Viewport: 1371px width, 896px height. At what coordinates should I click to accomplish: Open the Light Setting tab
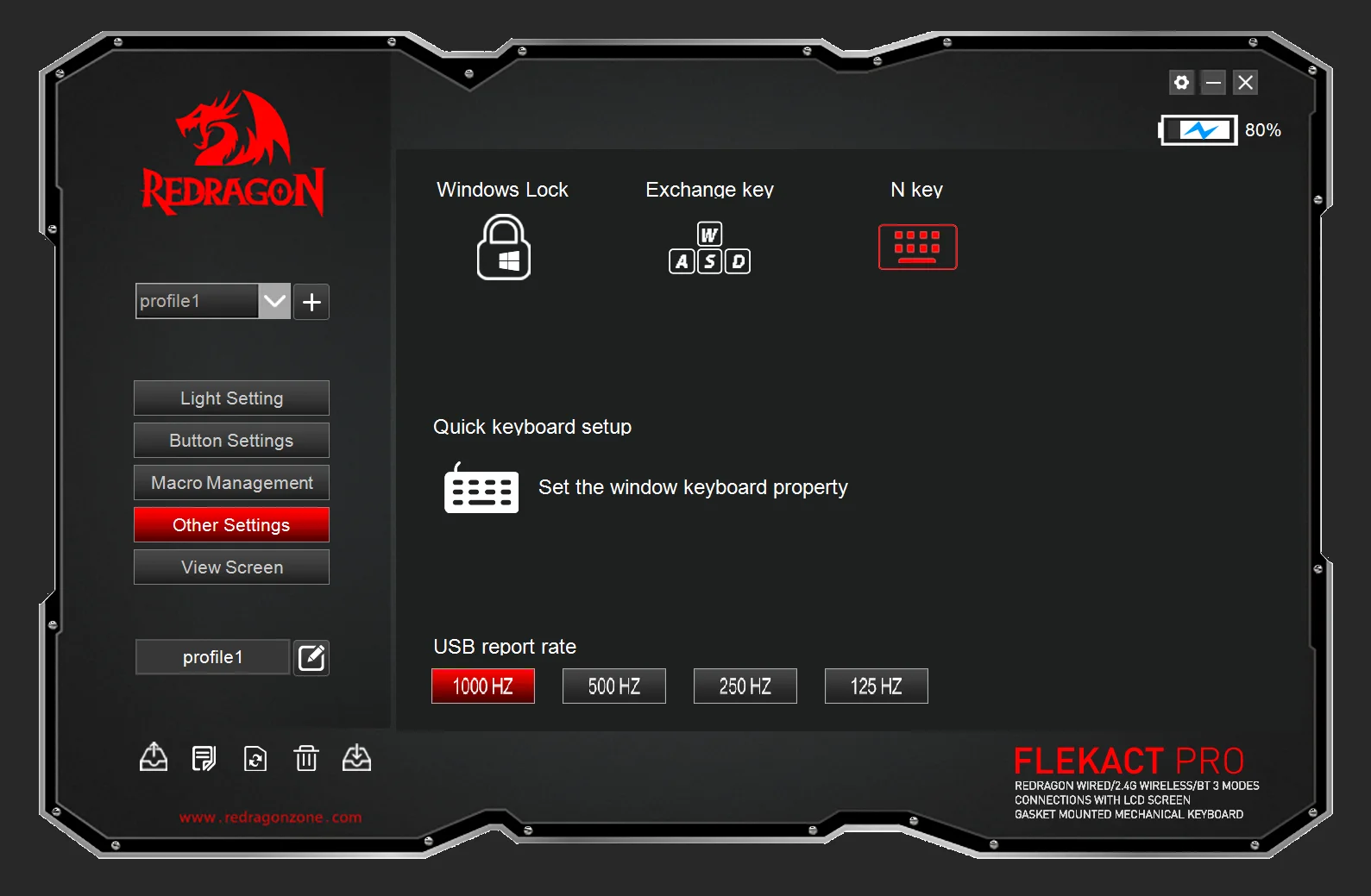coord(231,398)
